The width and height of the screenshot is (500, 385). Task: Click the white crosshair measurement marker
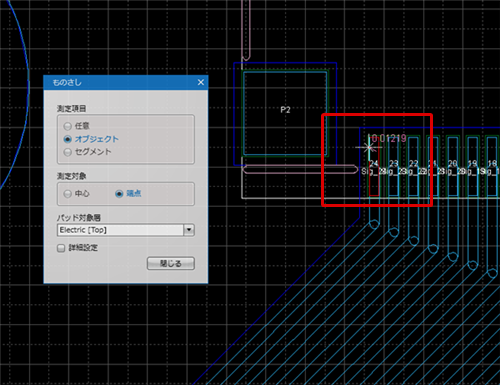[368, 147]
